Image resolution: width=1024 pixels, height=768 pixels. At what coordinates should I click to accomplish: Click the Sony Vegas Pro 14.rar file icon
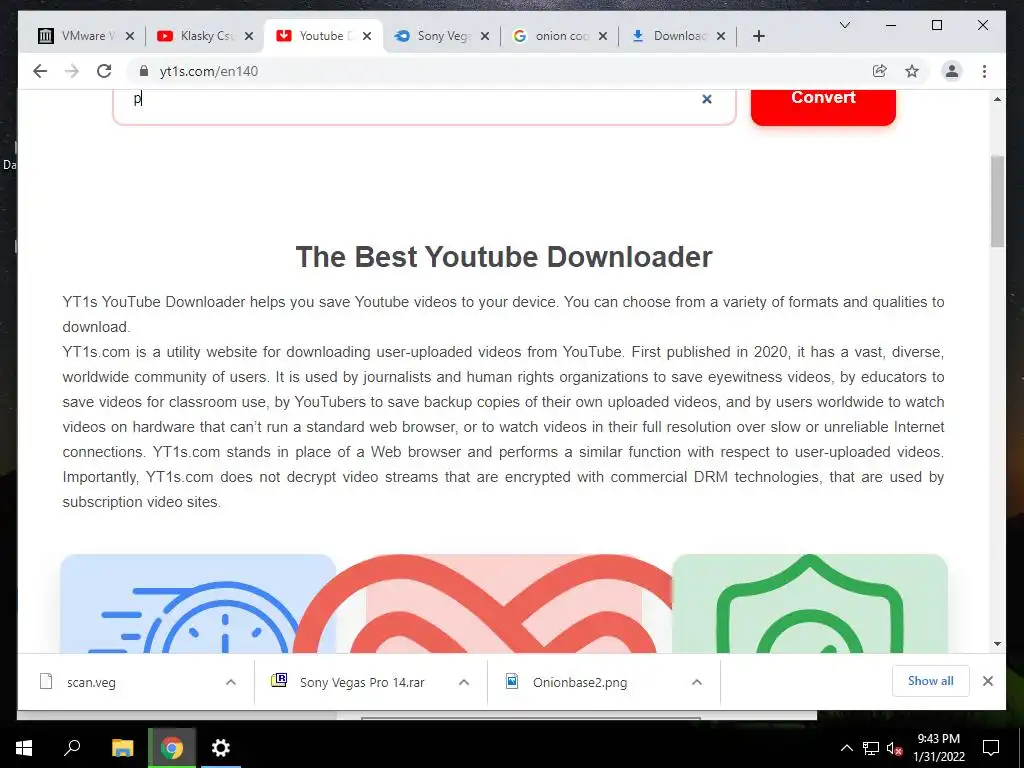click(x=279, y=681)
